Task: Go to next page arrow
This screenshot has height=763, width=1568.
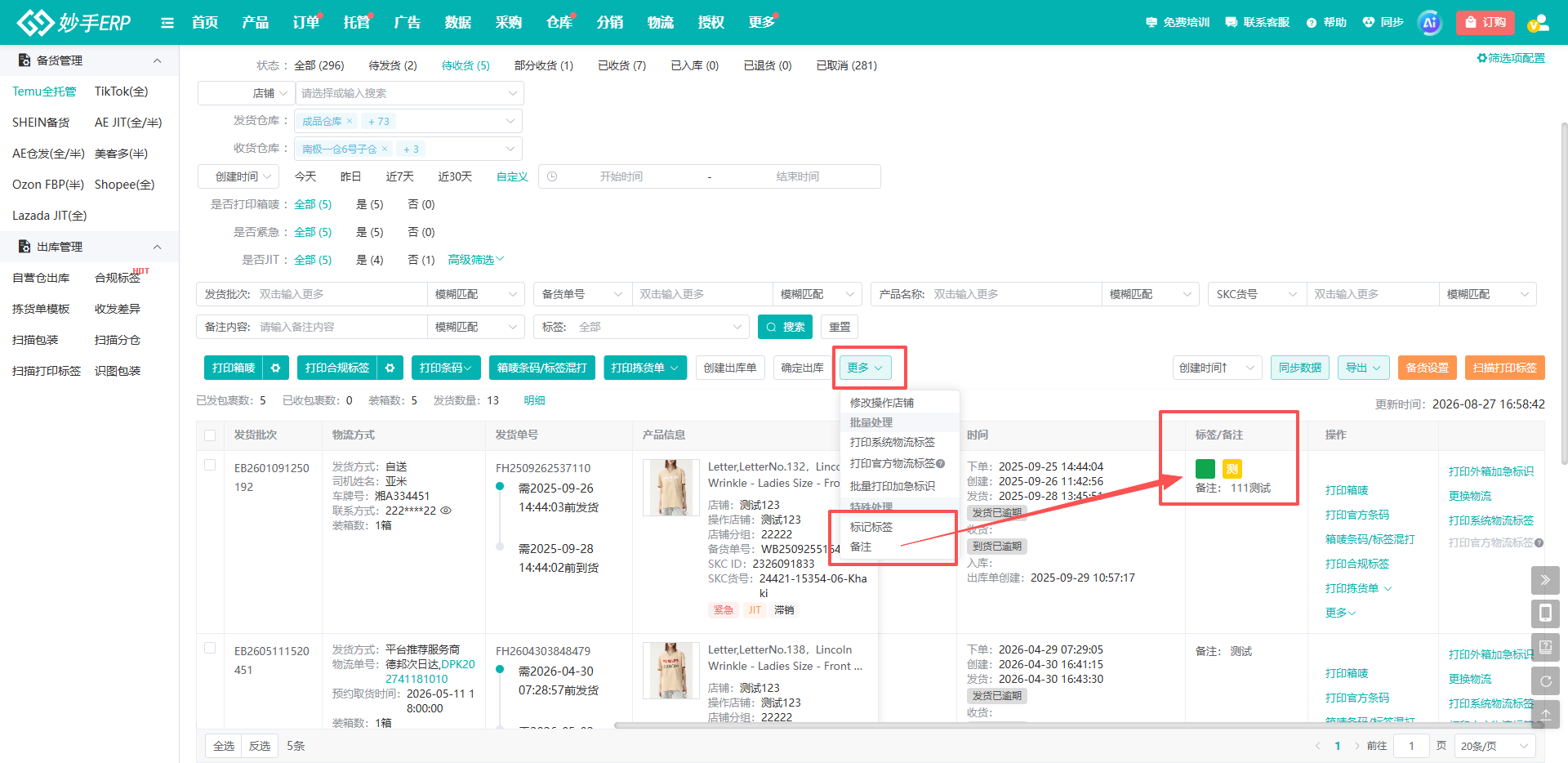Action: tap(1357, 746)
